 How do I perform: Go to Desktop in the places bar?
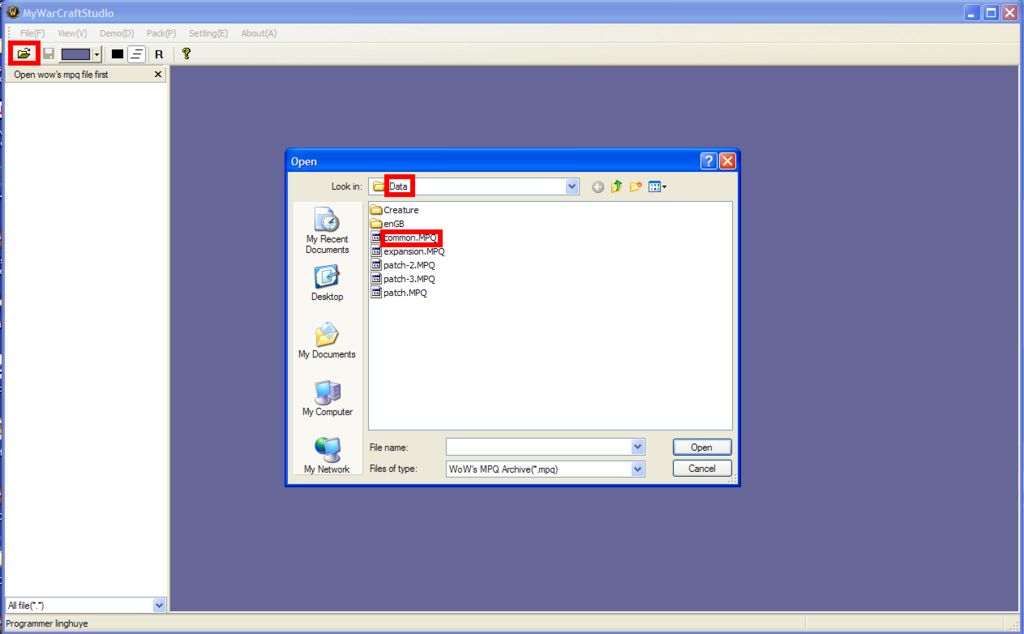click(x=327, y=283)
